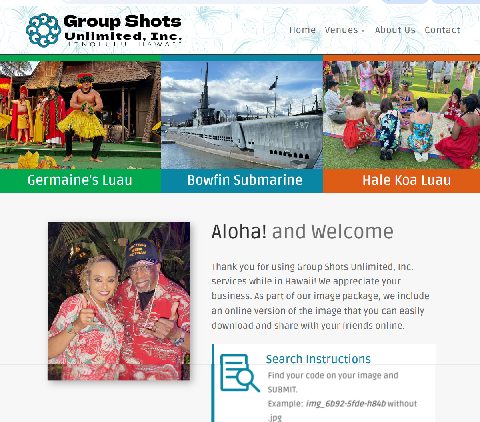Image resolution: width=480 pixels, height=422 pixels.
Task: Click the welcome thank-you paragraph text
Action: (320, 296)
